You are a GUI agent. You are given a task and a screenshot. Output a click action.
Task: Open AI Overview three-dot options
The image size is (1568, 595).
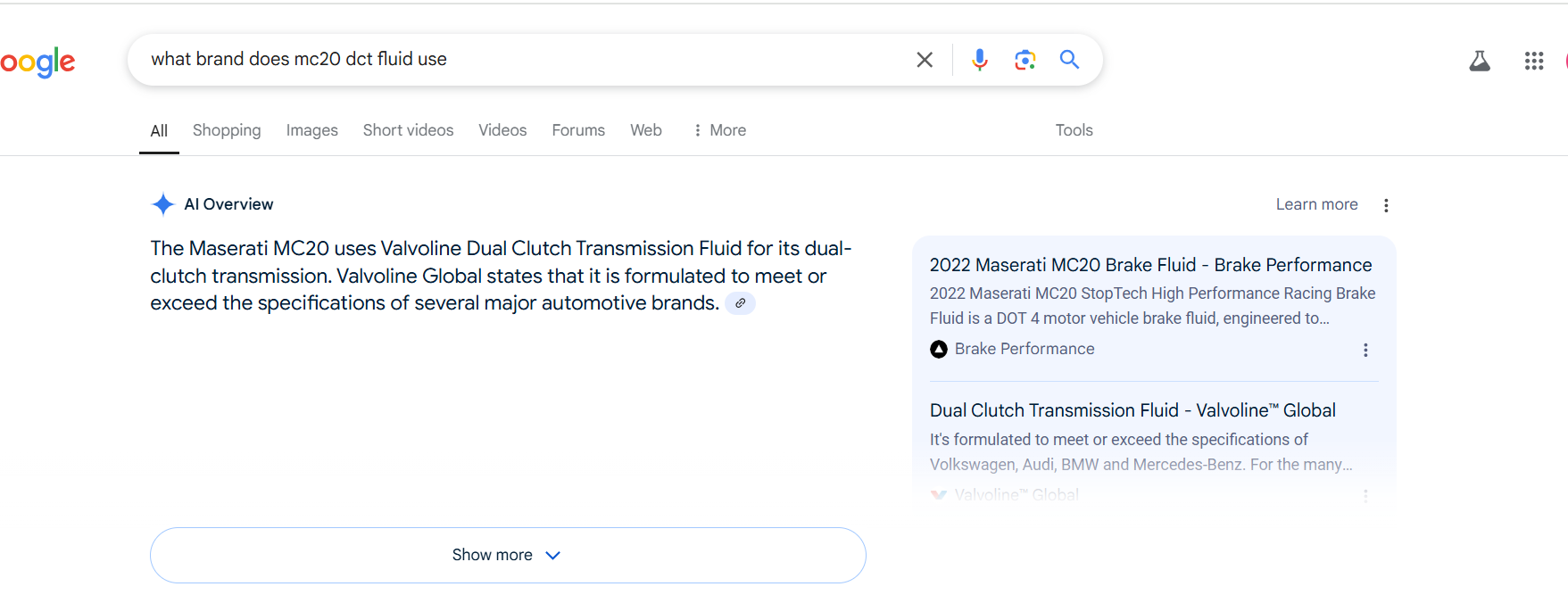(x=1386, y=205)
